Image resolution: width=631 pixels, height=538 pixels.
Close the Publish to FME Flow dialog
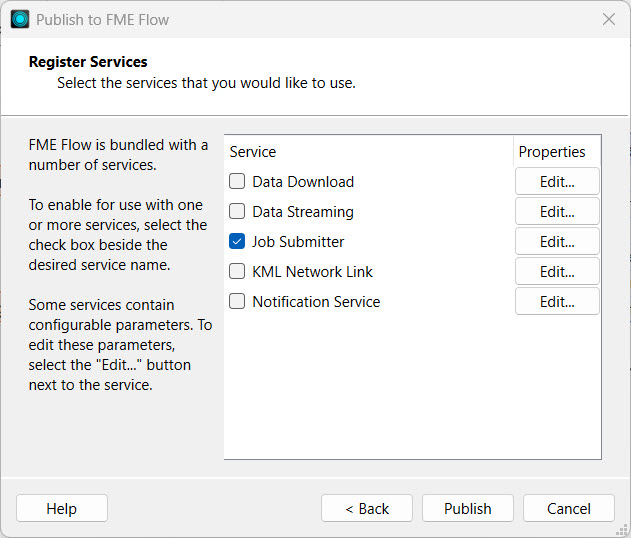tap(608, 19)
